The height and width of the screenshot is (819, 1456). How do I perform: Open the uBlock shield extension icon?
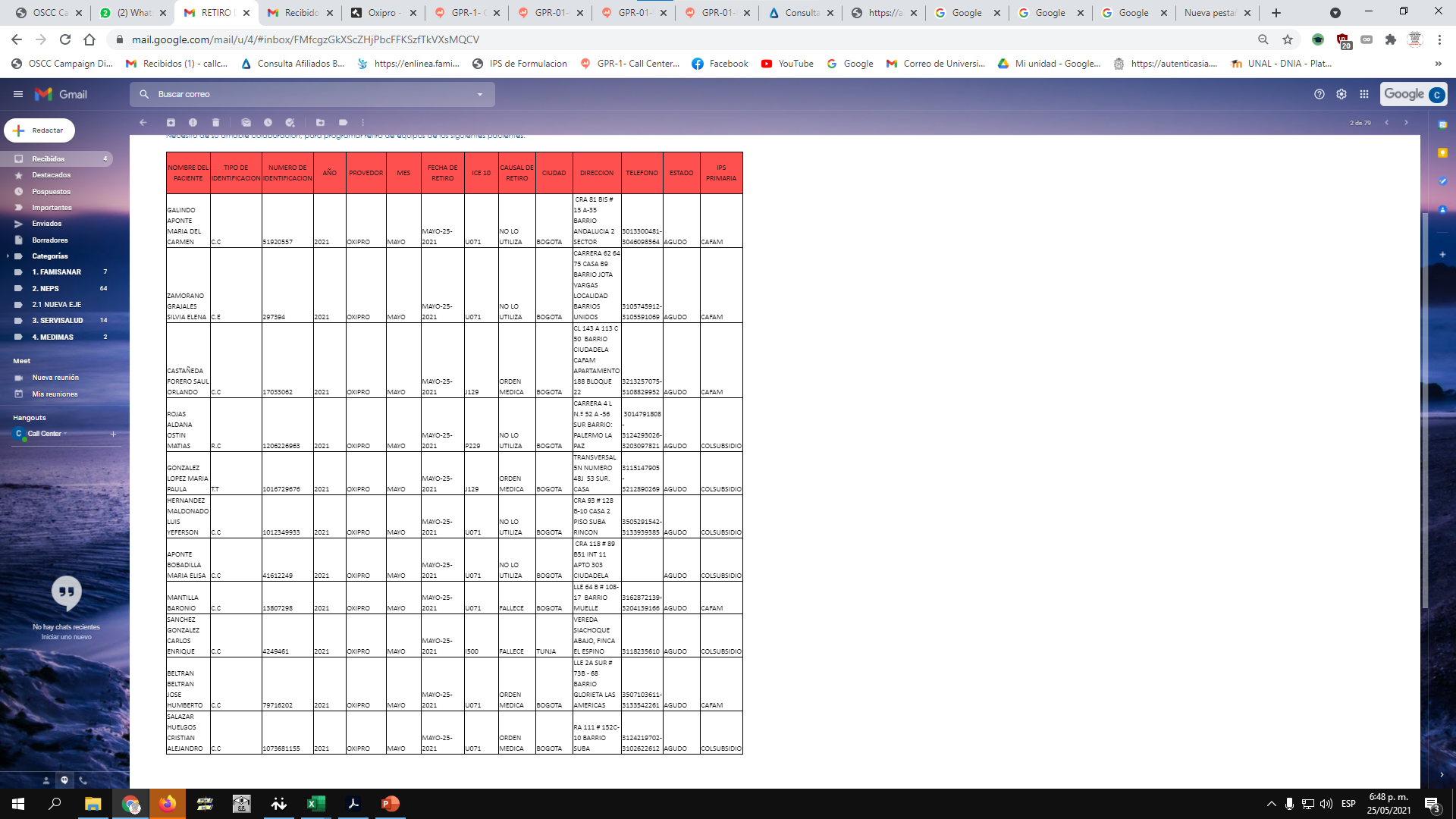(x=1343, y=40)
